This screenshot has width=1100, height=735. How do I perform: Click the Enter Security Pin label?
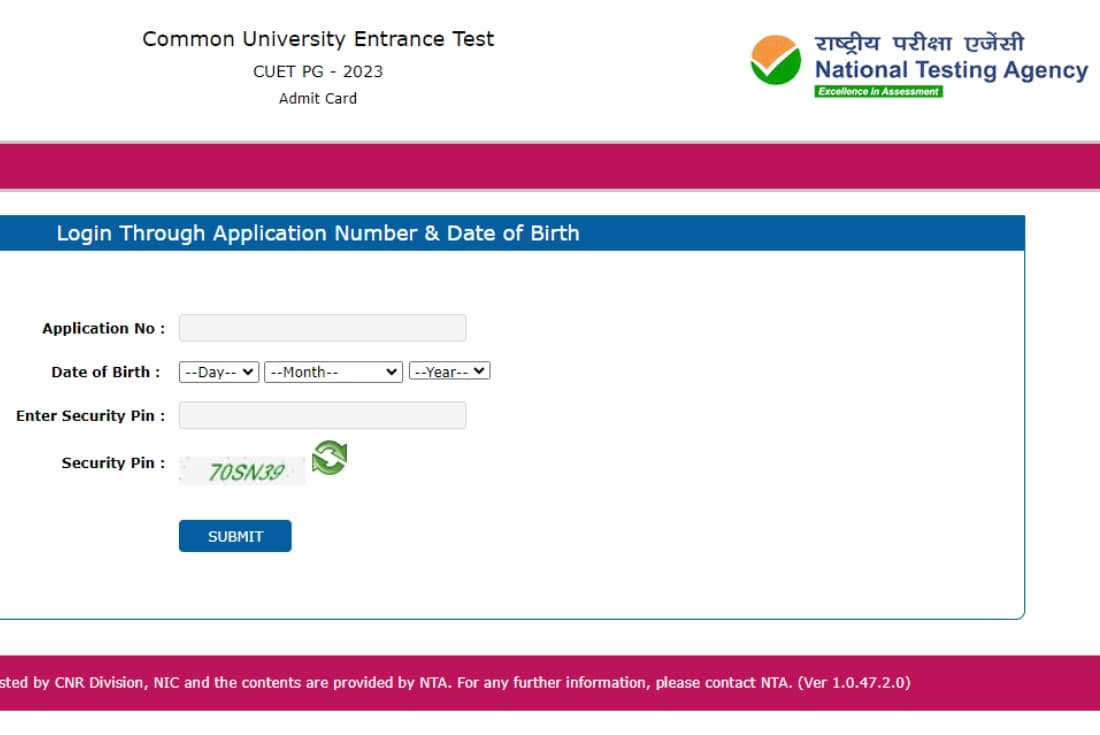tap(91, 415)
